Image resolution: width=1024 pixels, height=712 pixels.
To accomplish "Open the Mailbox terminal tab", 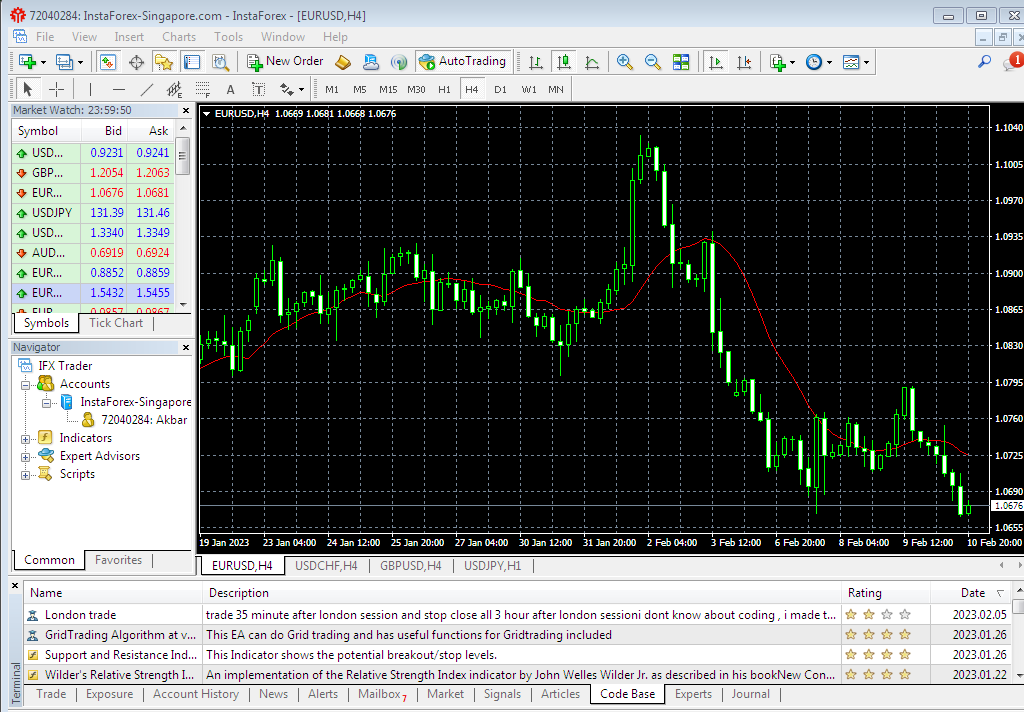I will (x=382, y=694).
